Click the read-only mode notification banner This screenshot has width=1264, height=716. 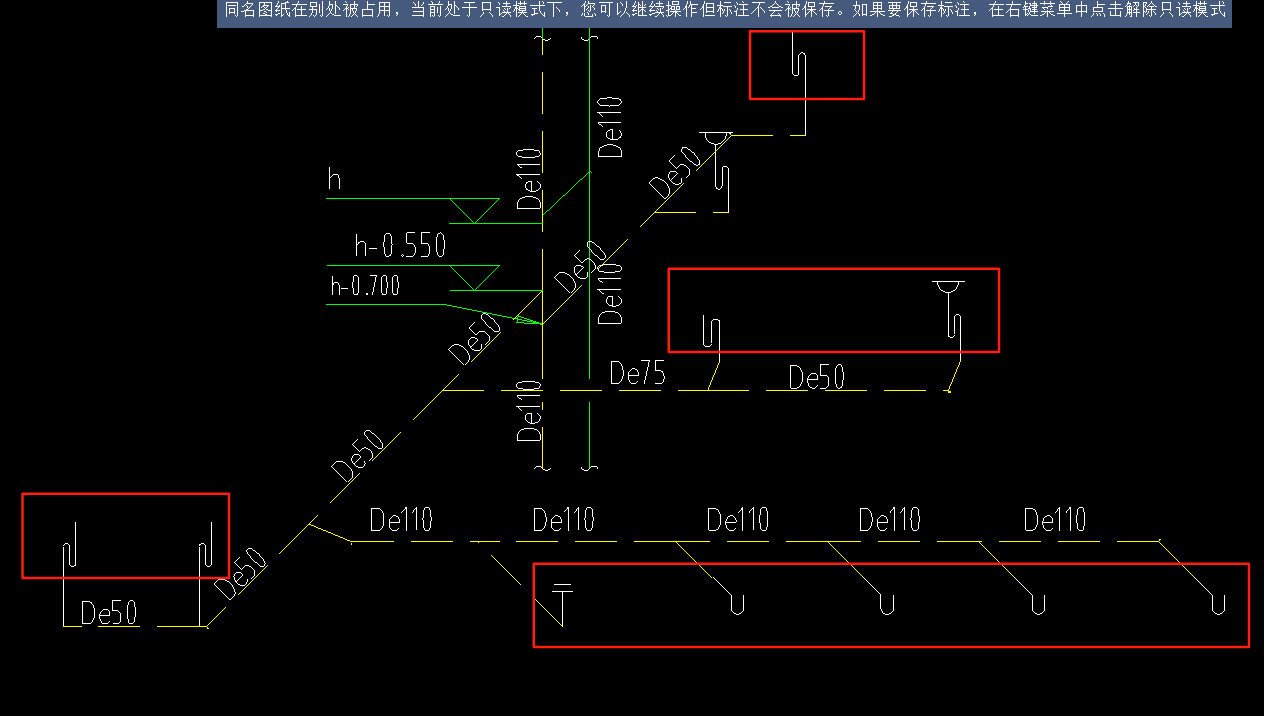point(724,12)
